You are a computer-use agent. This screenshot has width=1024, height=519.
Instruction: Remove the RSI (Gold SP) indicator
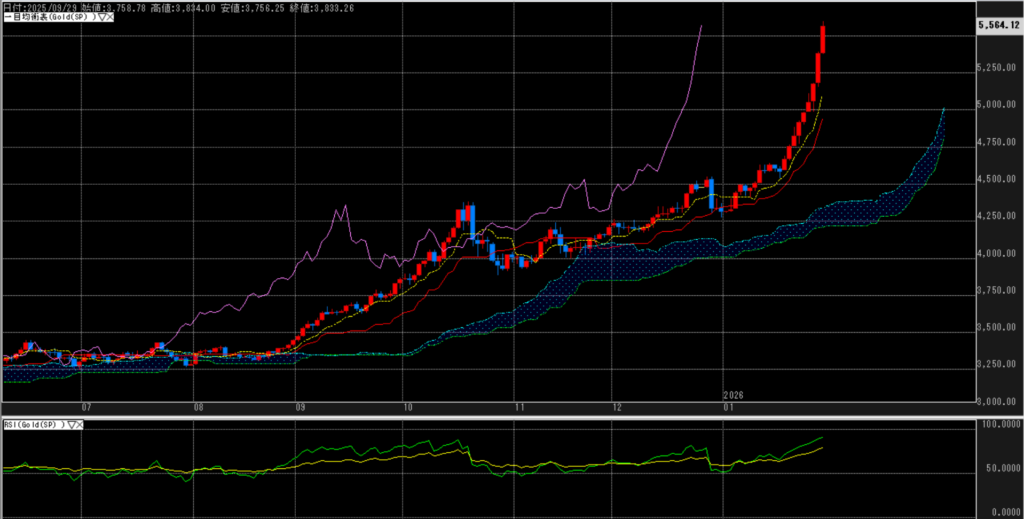pos(79,425)
